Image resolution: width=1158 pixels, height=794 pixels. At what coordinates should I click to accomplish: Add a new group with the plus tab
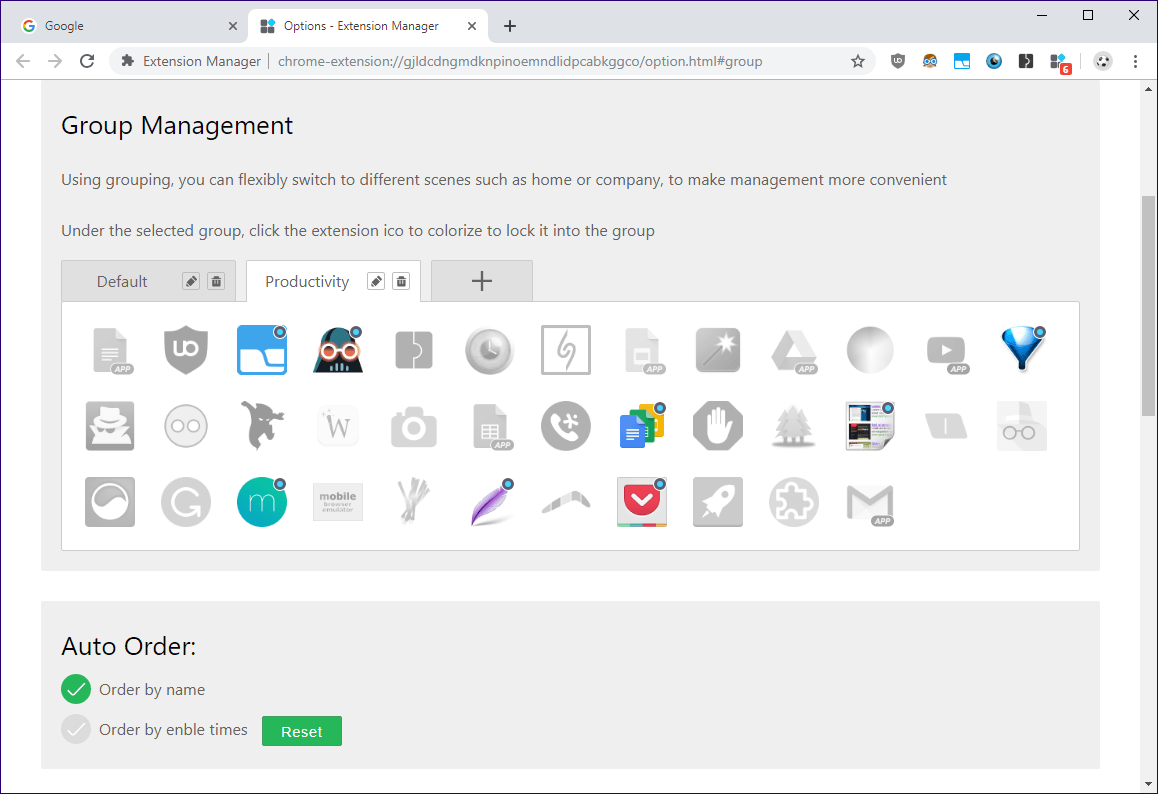(482, 281)
